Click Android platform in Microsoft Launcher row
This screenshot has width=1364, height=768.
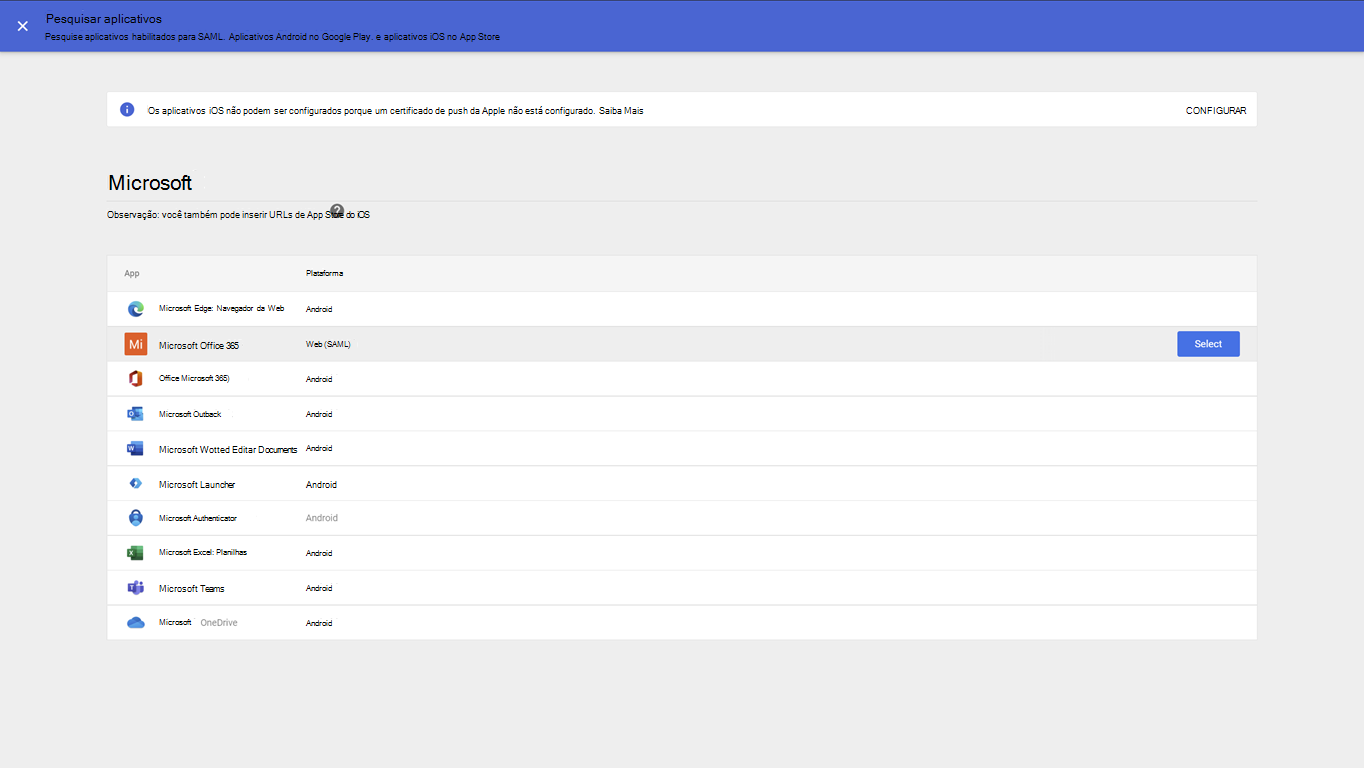pos(321,485)
